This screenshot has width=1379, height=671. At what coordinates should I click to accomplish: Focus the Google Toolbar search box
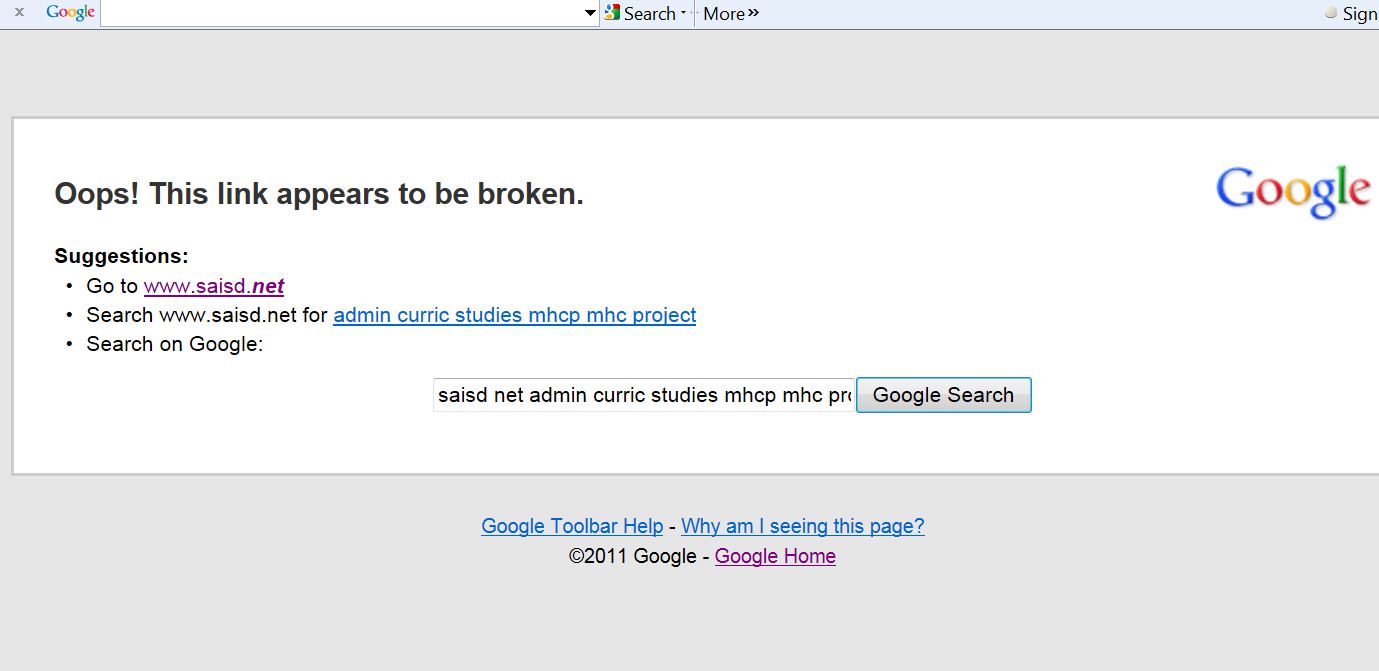tap(340, 14)
